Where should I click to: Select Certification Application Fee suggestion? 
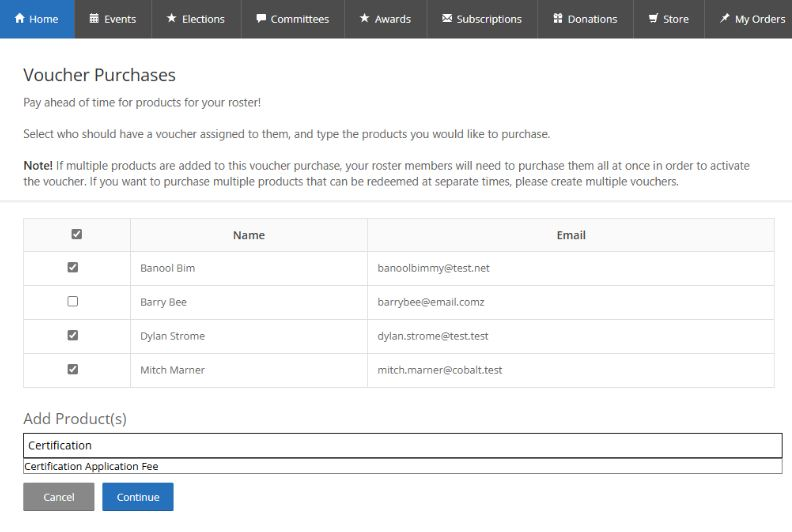92,466
